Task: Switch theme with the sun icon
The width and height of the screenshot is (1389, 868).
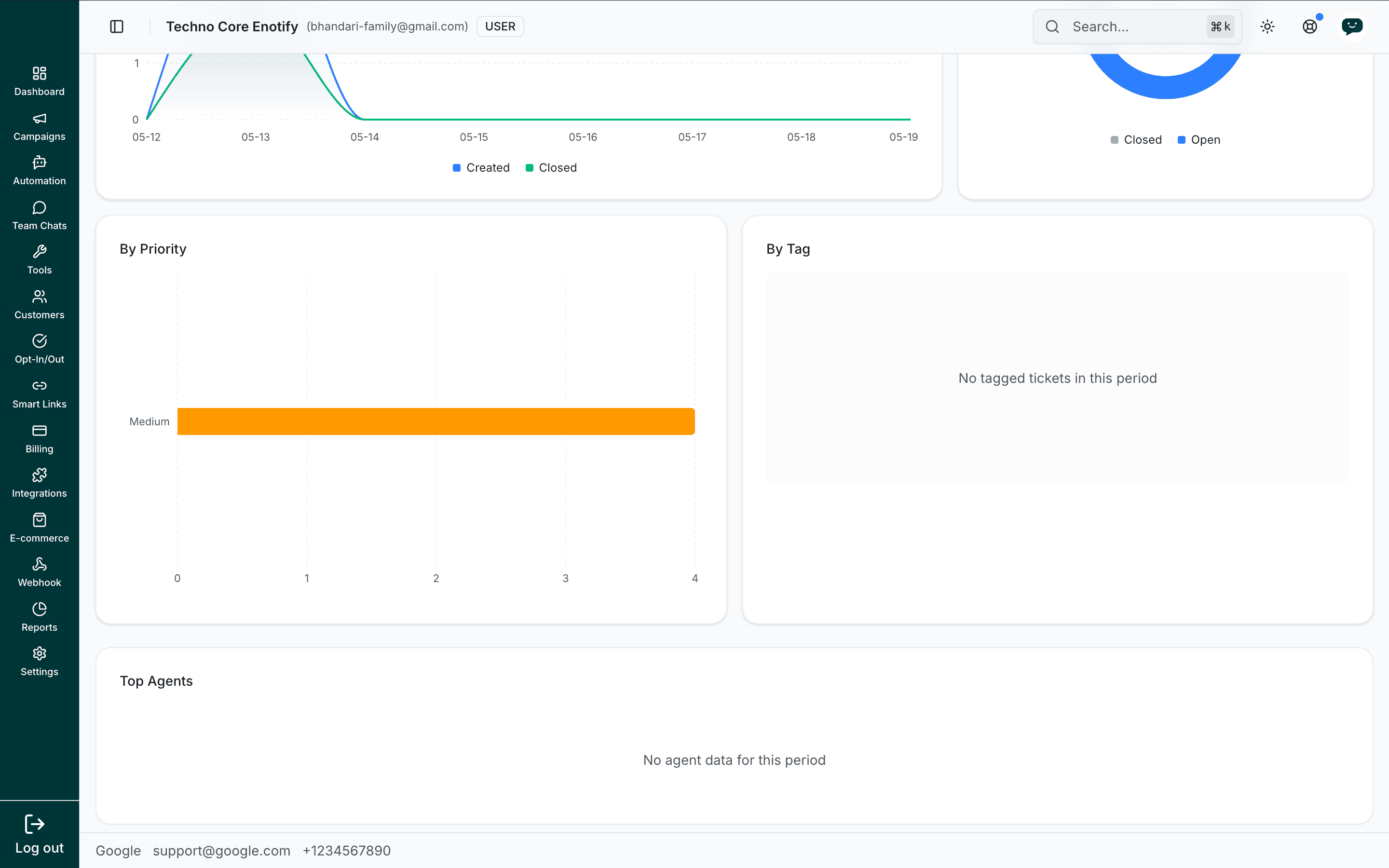Action: point(1267,27)
